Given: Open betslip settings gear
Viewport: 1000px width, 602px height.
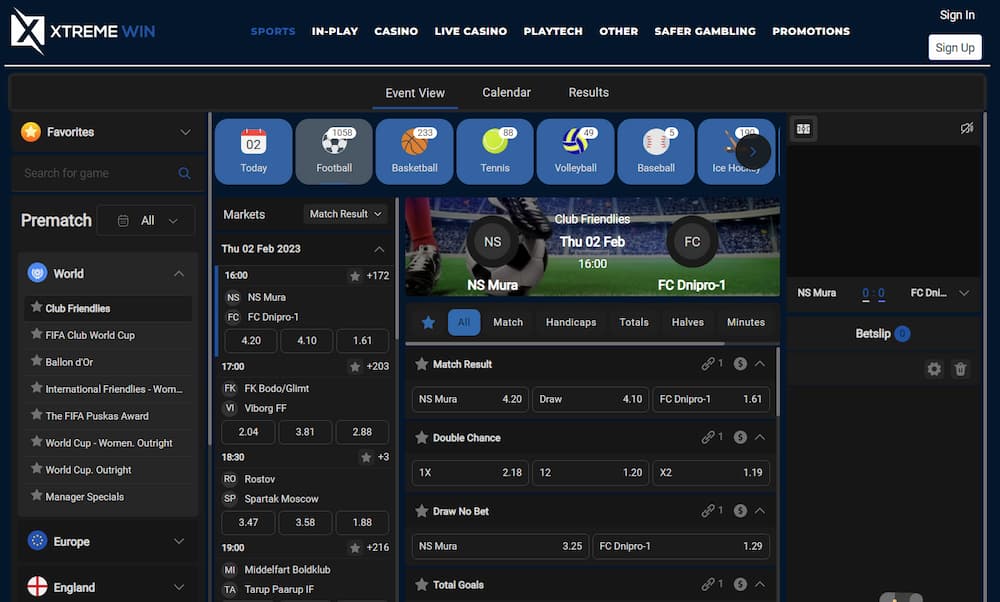Looking at the screenshot, I should (x=934, y=369).
